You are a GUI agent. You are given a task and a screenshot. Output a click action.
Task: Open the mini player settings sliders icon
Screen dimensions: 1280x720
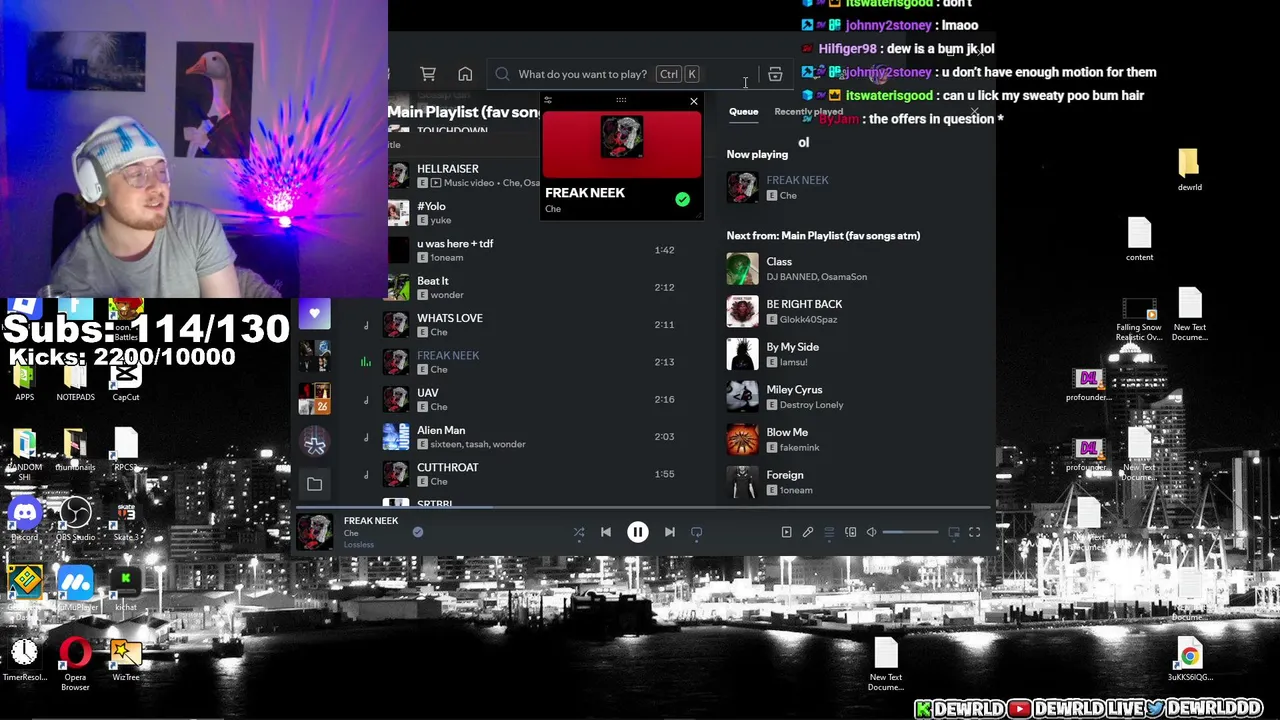[547, 101]
